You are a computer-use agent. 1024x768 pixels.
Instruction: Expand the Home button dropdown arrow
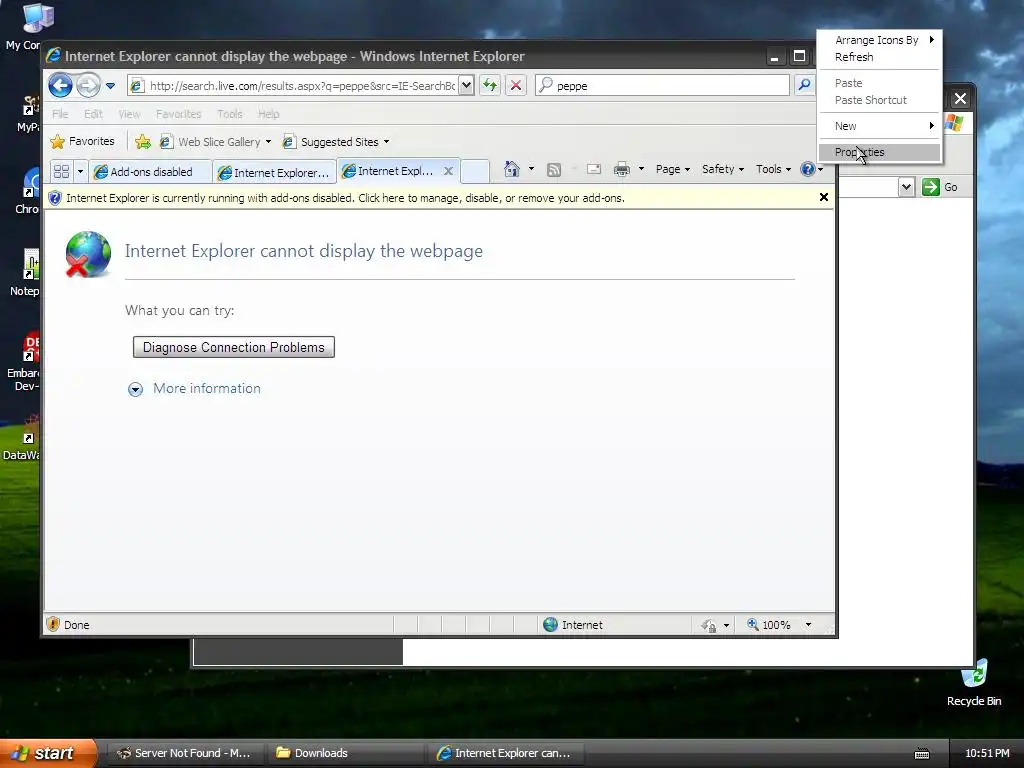[x=531, y=169]
